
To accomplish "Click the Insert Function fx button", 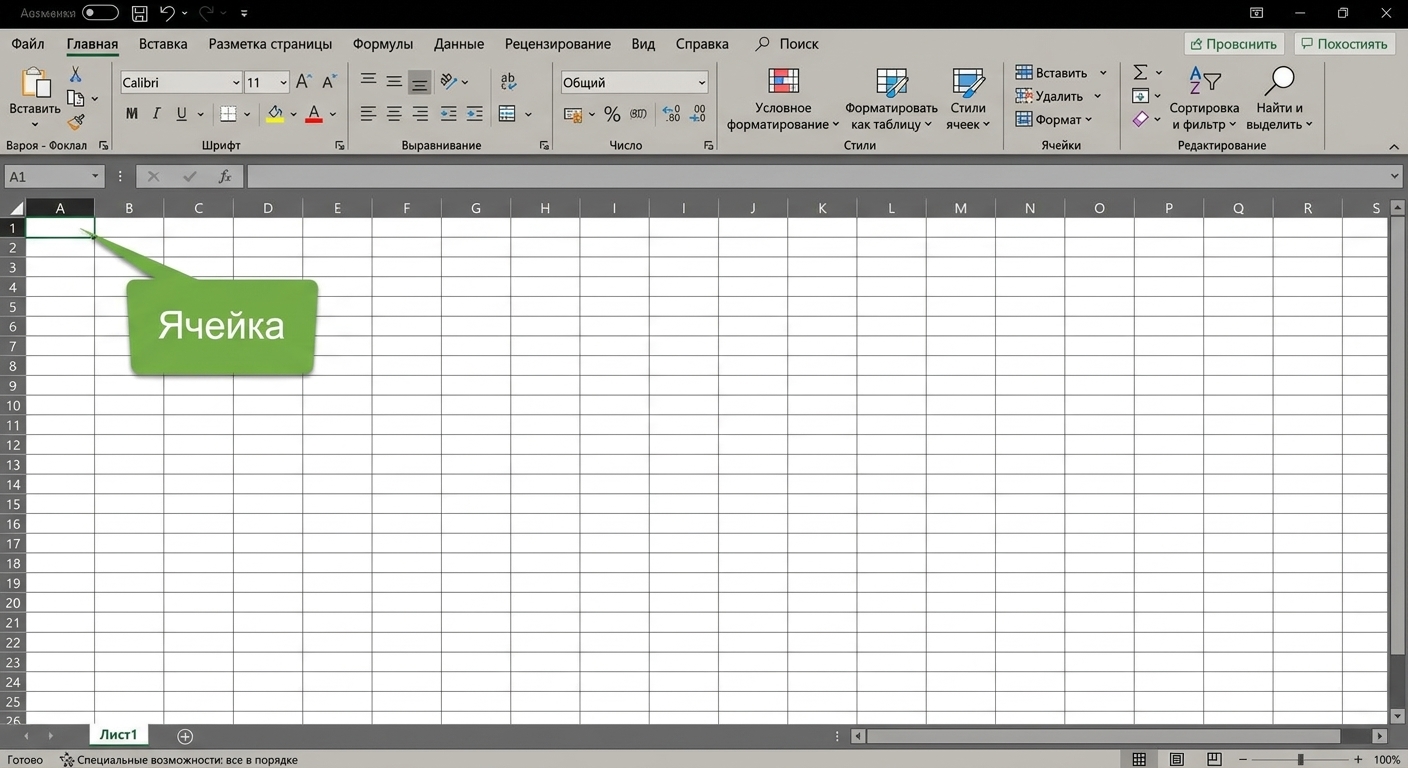I will (x=225, y=176).
